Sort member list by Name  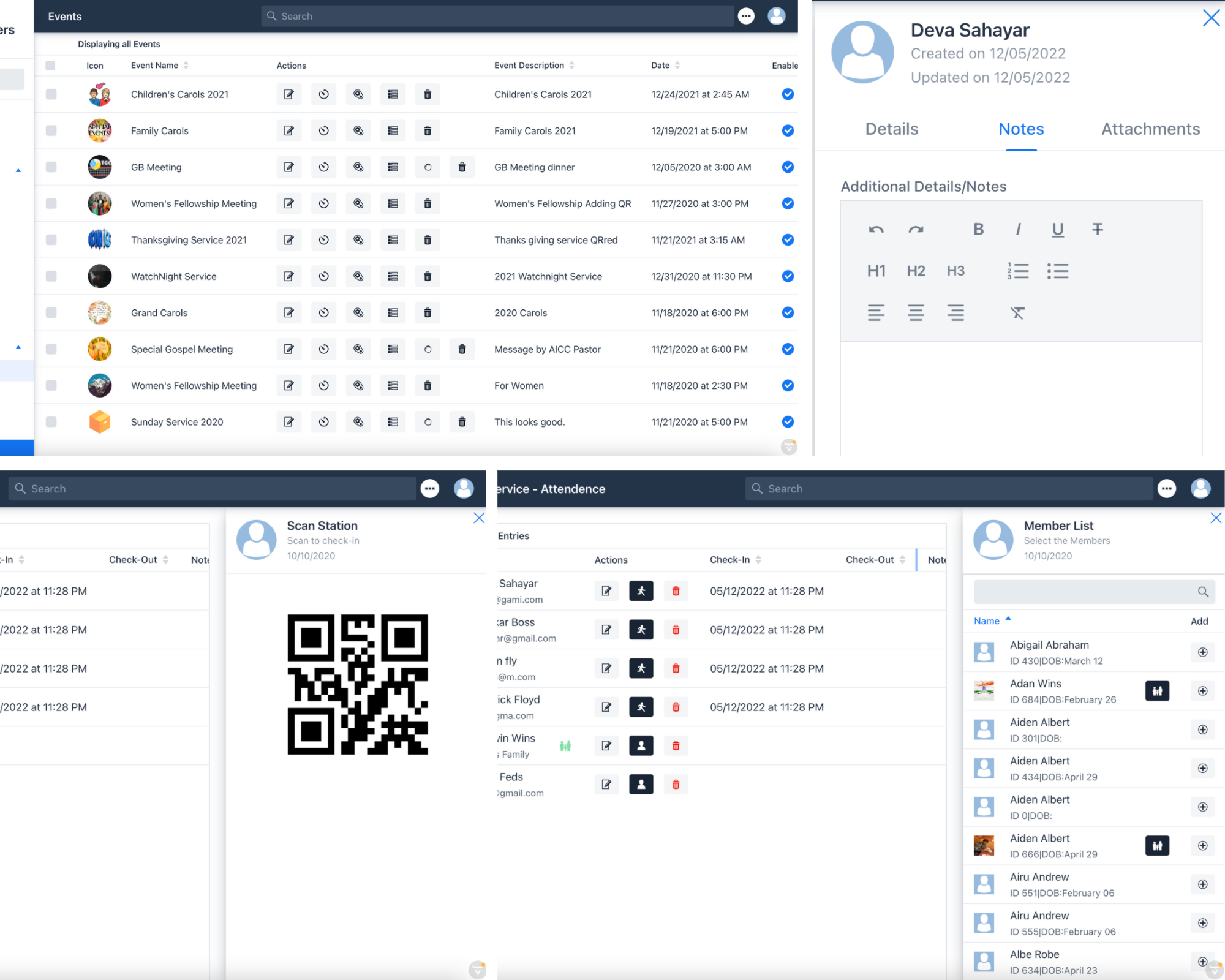[992, 621]
